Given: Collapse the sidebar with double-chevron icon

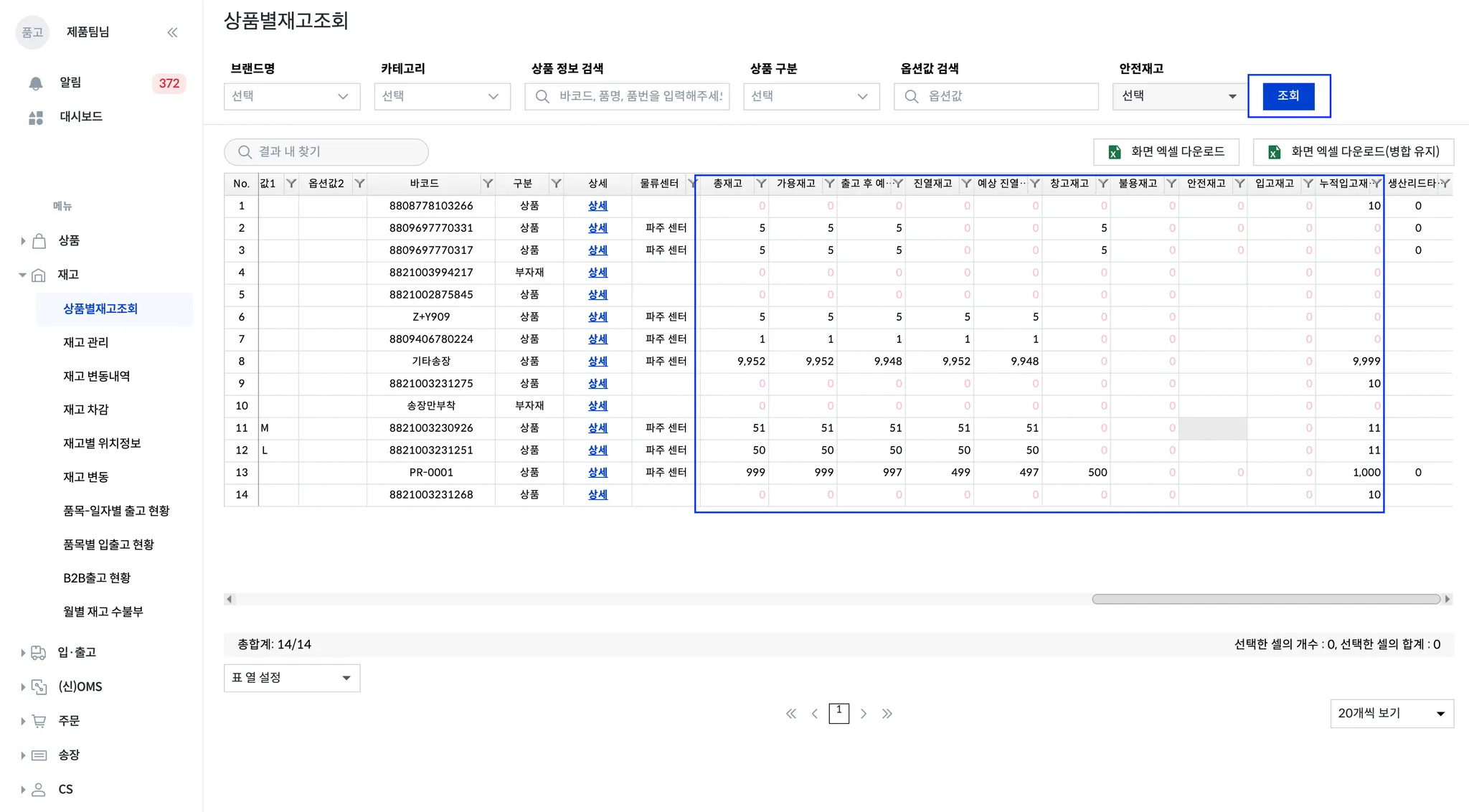Looking at the screenshot, I should pyautogui.click(x=172, y=32).
